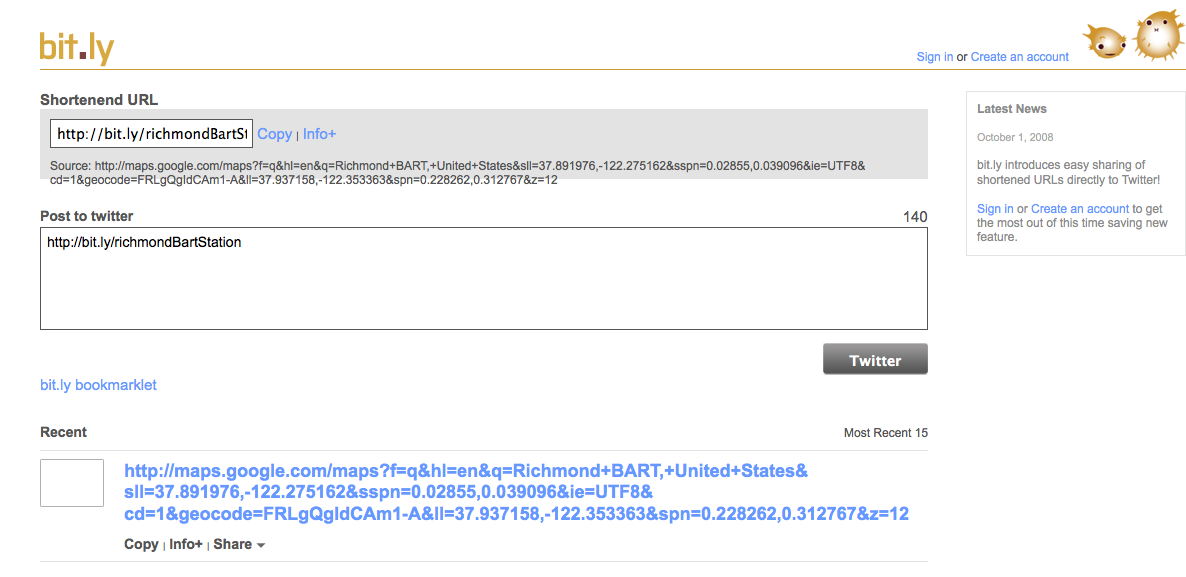The height and width of the screenshot is (577, 1186).
Task: Click the large pufferfish mascot icon
Action: [1159, 35]
